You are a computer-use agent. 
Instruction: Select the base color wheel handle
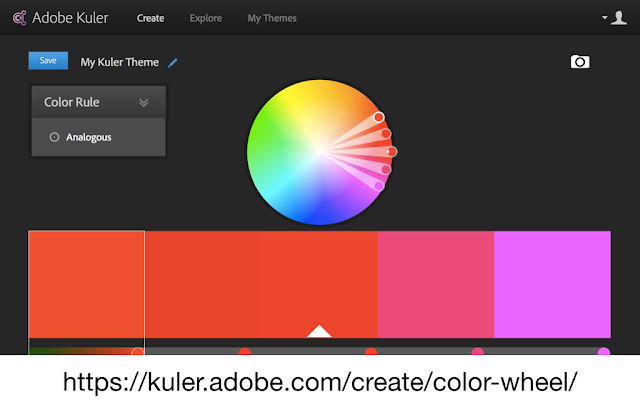coord(391,152)
